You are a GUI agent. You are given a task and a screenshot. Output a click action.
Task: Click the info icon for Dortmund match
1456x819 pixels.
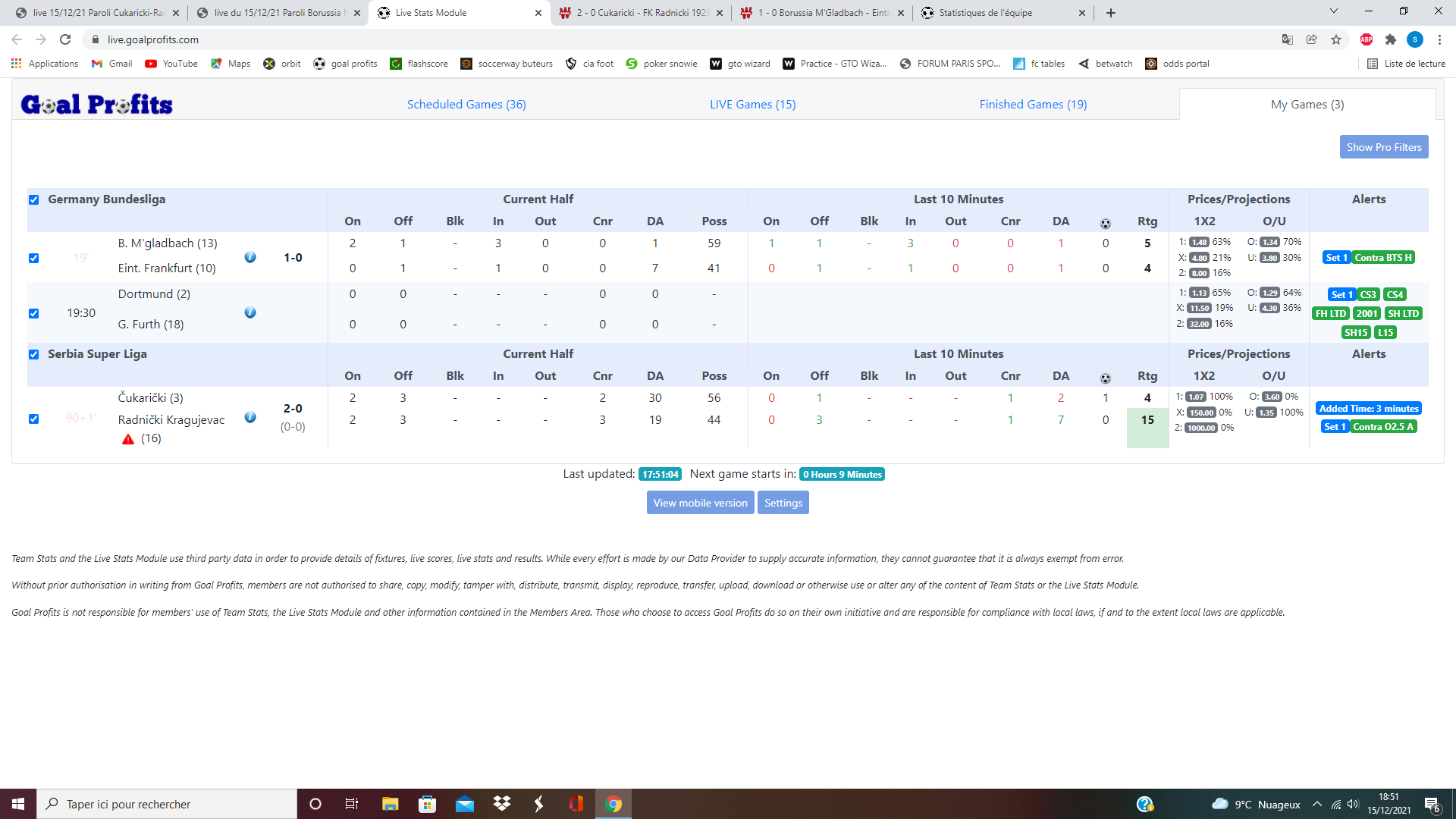pos(250,312)
